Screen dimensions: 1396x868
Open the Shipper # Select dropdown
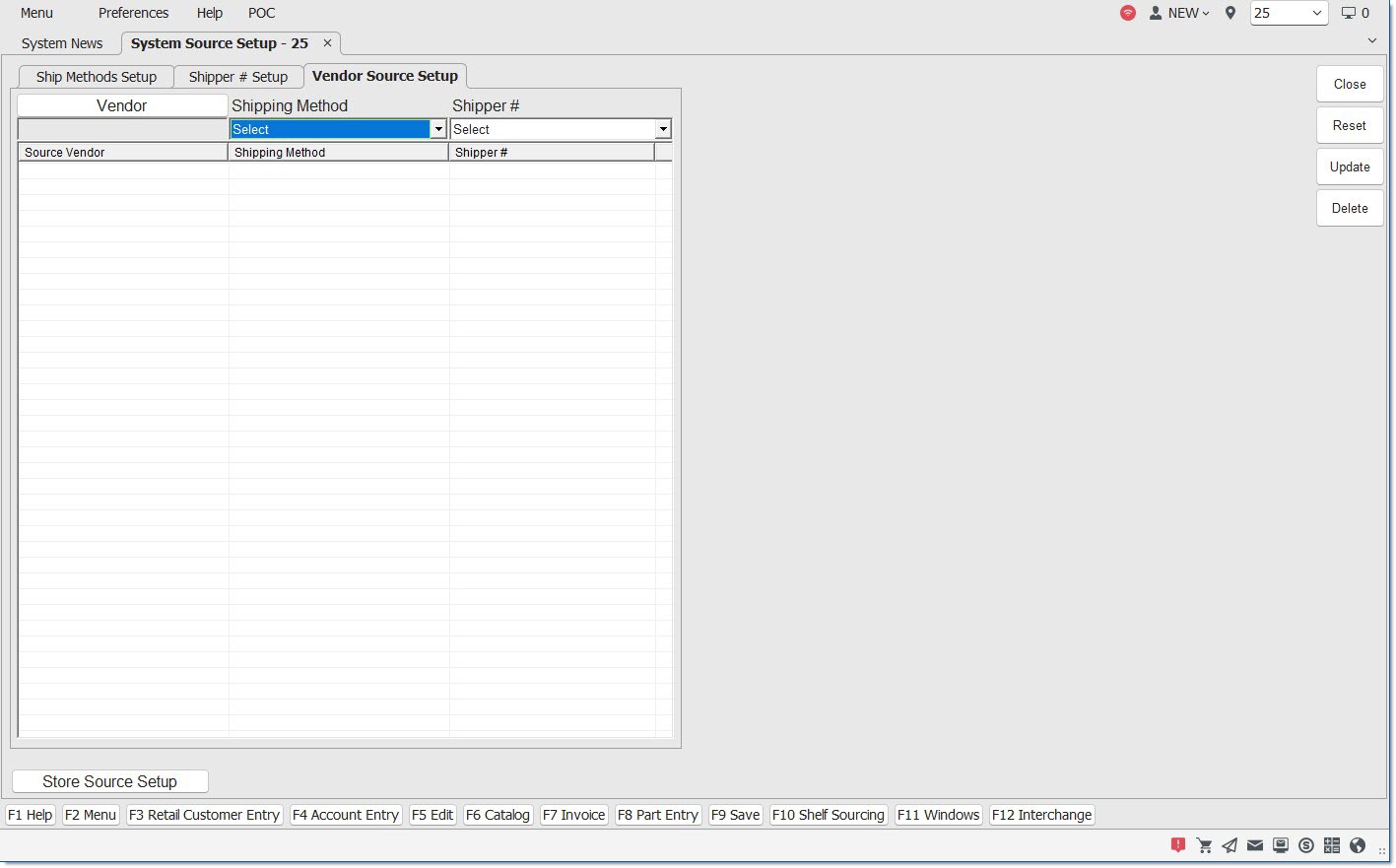663,130
